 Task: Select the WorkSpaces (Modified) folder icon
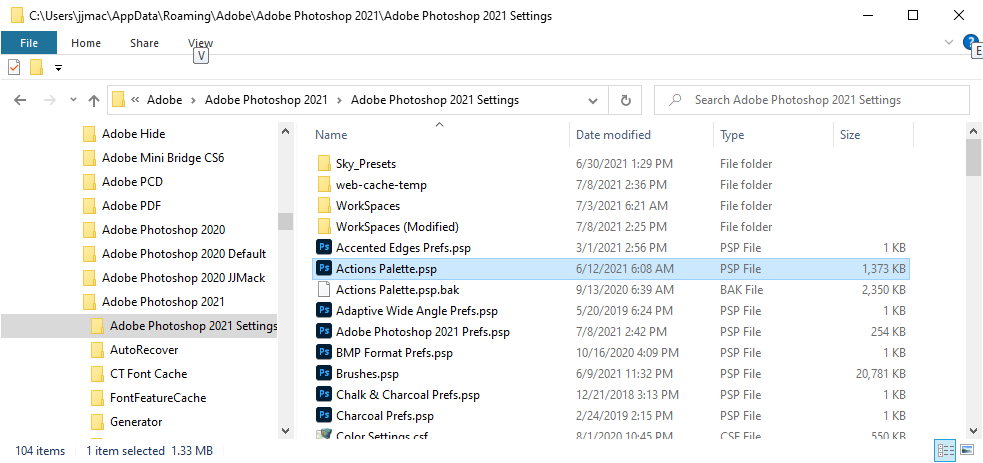324,227
